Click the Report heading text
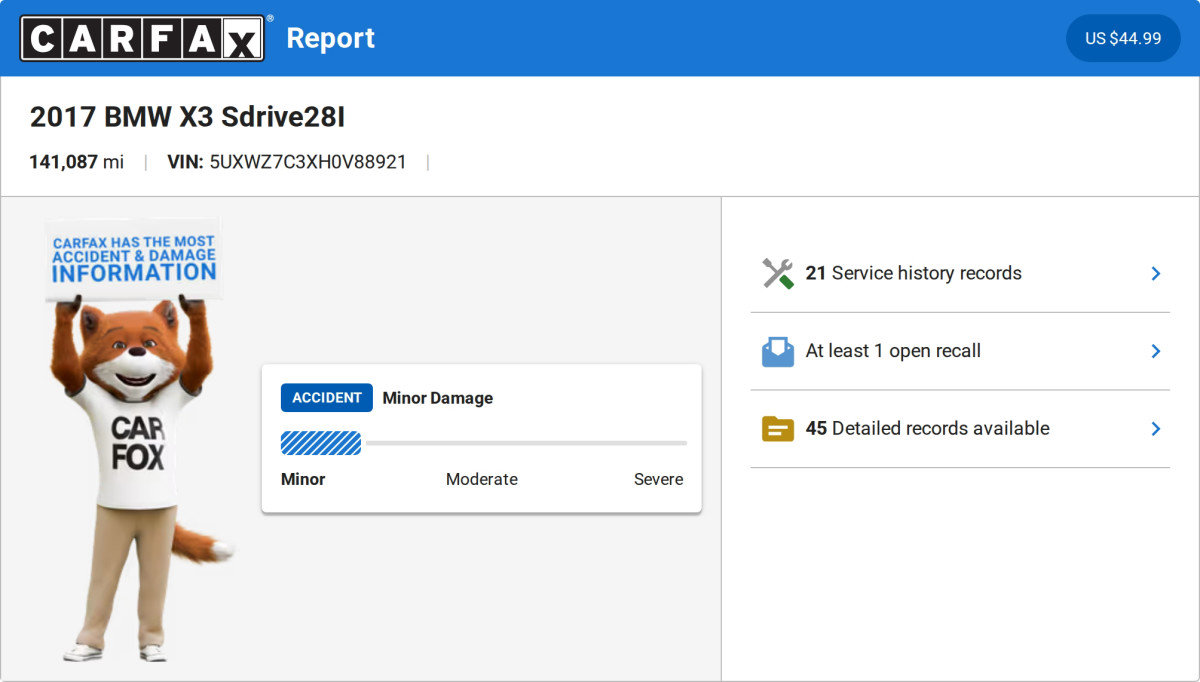This screenshot has width=1200, height=682. click(330, 38)
